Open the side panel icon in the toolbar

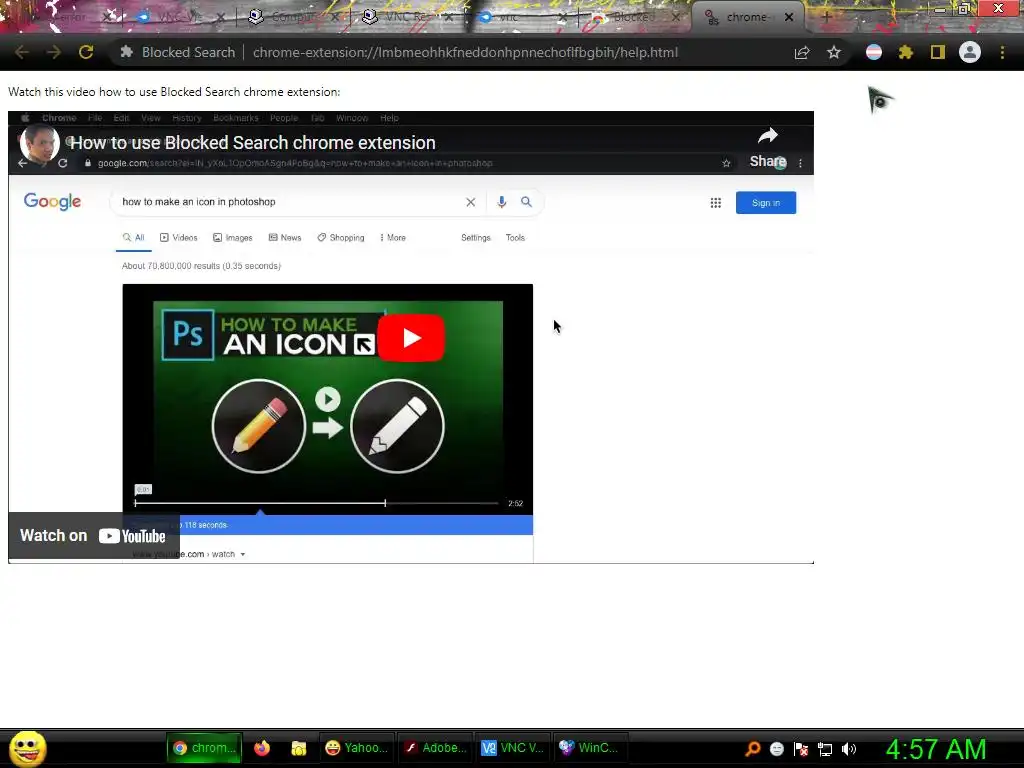(937, 52)
